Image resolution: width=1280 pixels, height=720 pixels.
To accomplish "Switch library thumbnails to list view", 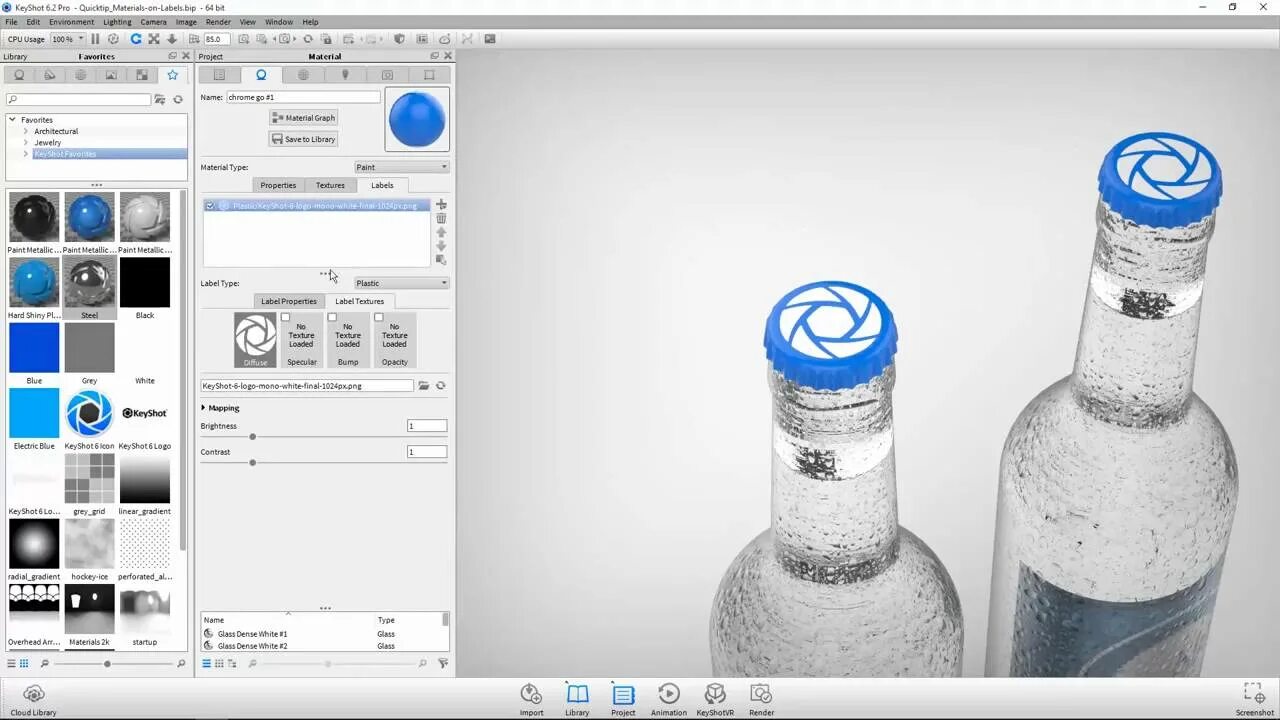I will [11, 663].
